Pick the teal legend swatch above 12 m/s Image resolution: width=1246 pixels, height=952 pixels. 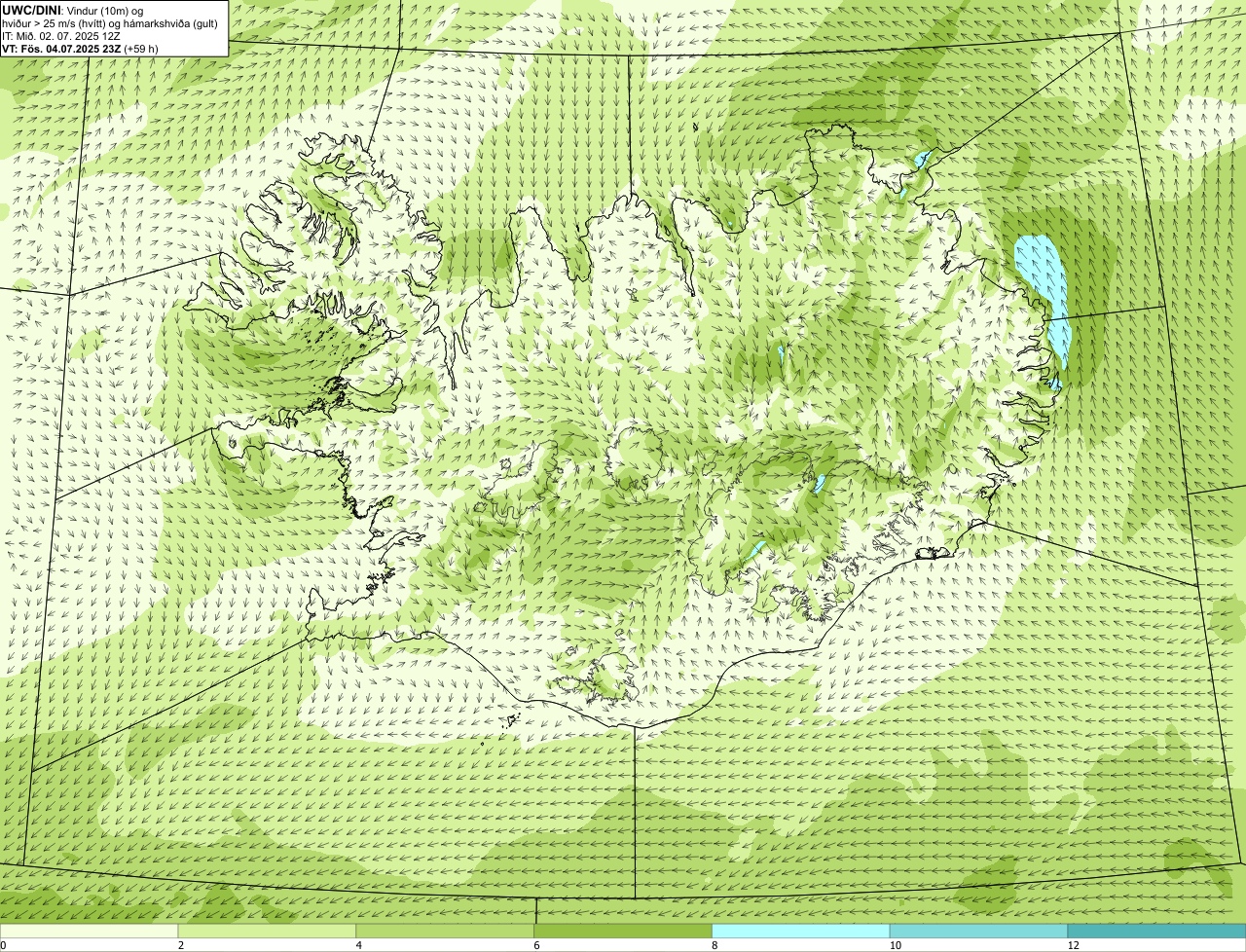(x=1156, y=932)
